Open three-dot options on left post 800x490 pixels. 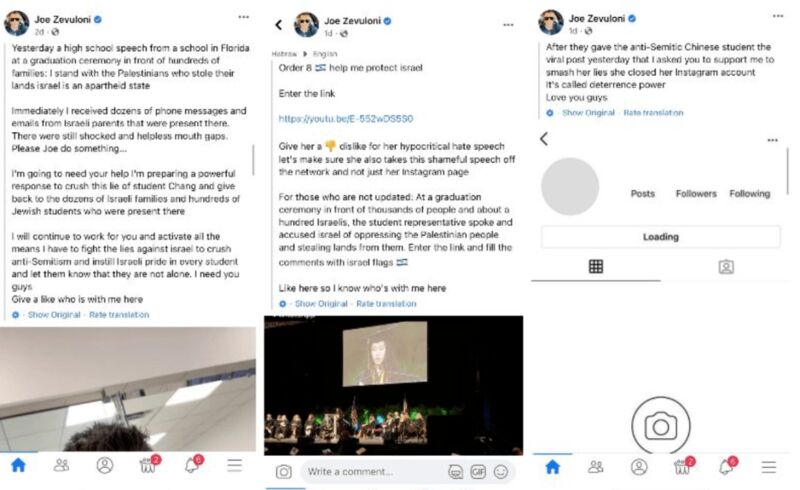click(x=244, y=17)
